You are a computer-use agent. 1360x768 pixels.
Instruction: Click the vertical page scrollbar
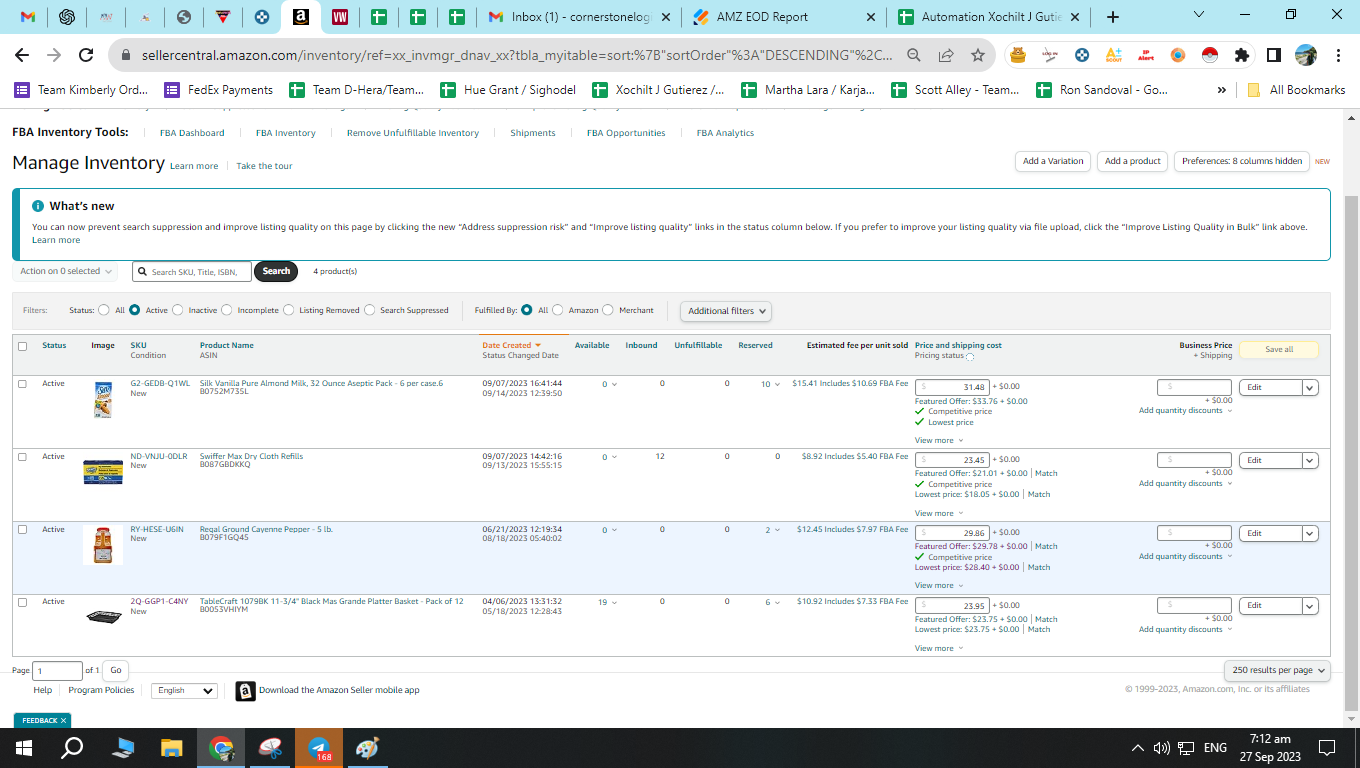pos(1352,453)
